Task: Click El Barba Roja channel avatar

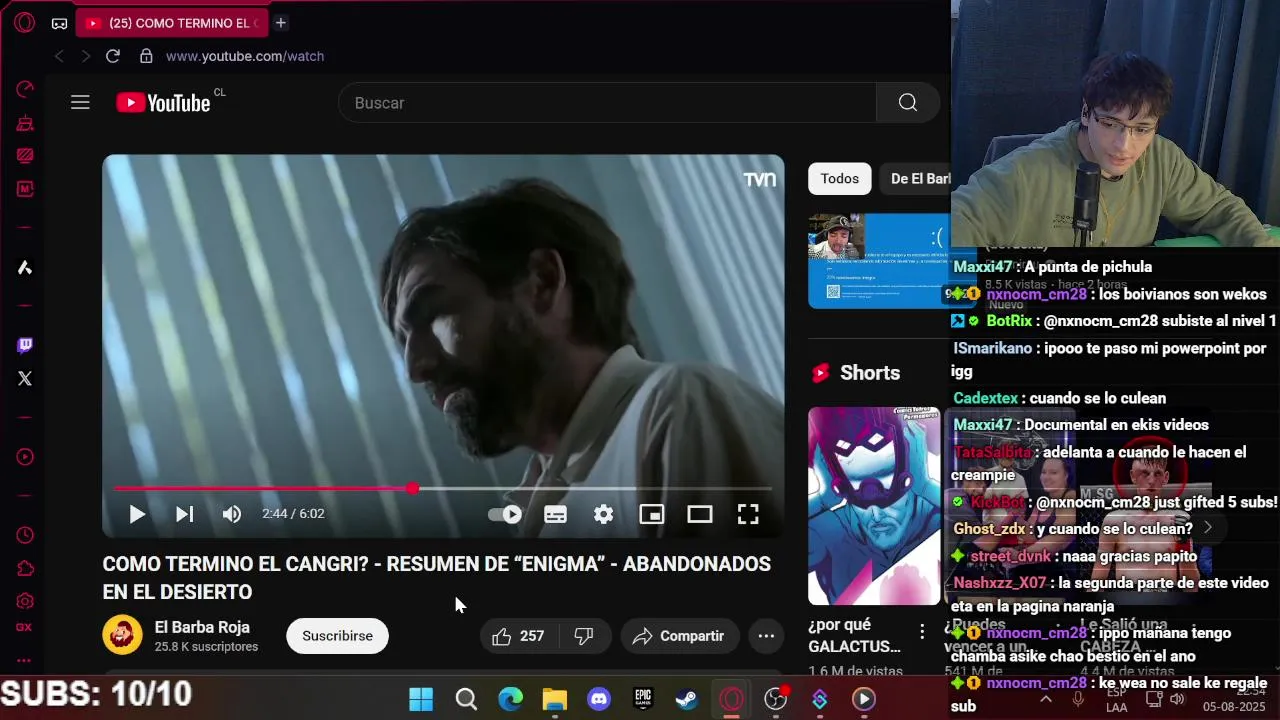Action: (122, 635)
